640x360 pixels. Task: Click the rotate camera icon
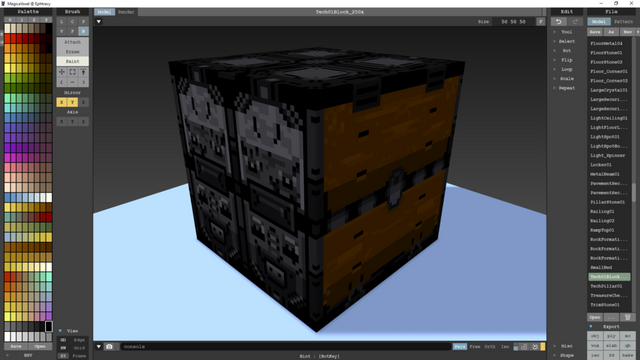[535, 347]
